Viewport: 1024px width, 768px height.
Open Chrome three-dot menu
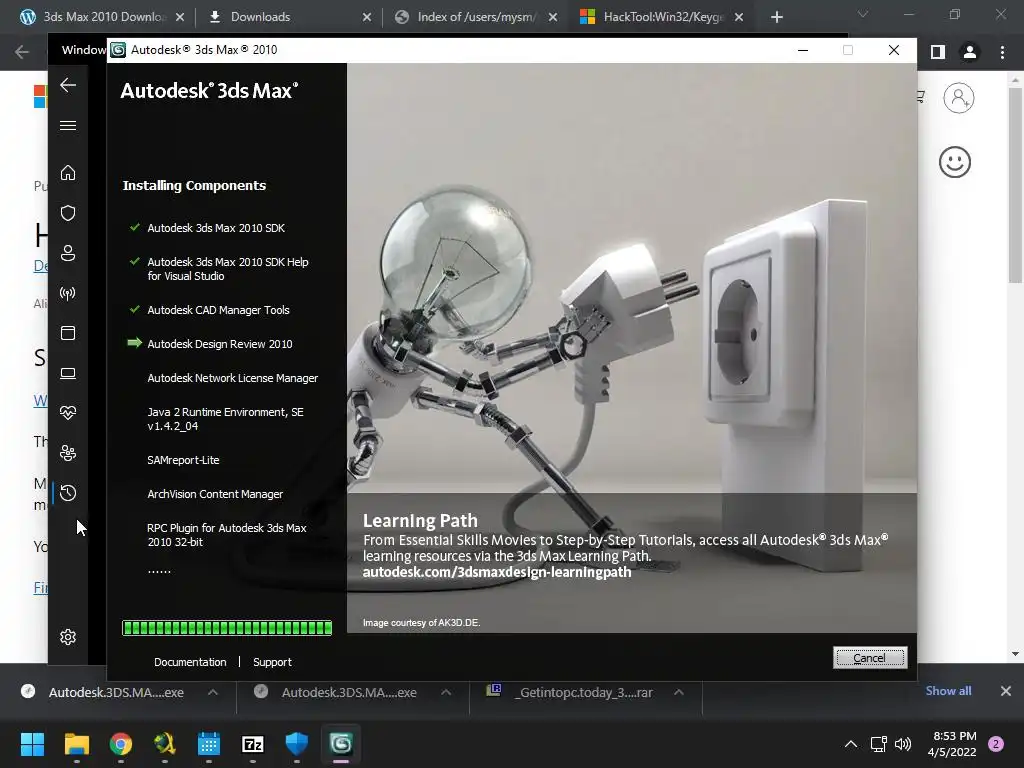point(1002,52)
